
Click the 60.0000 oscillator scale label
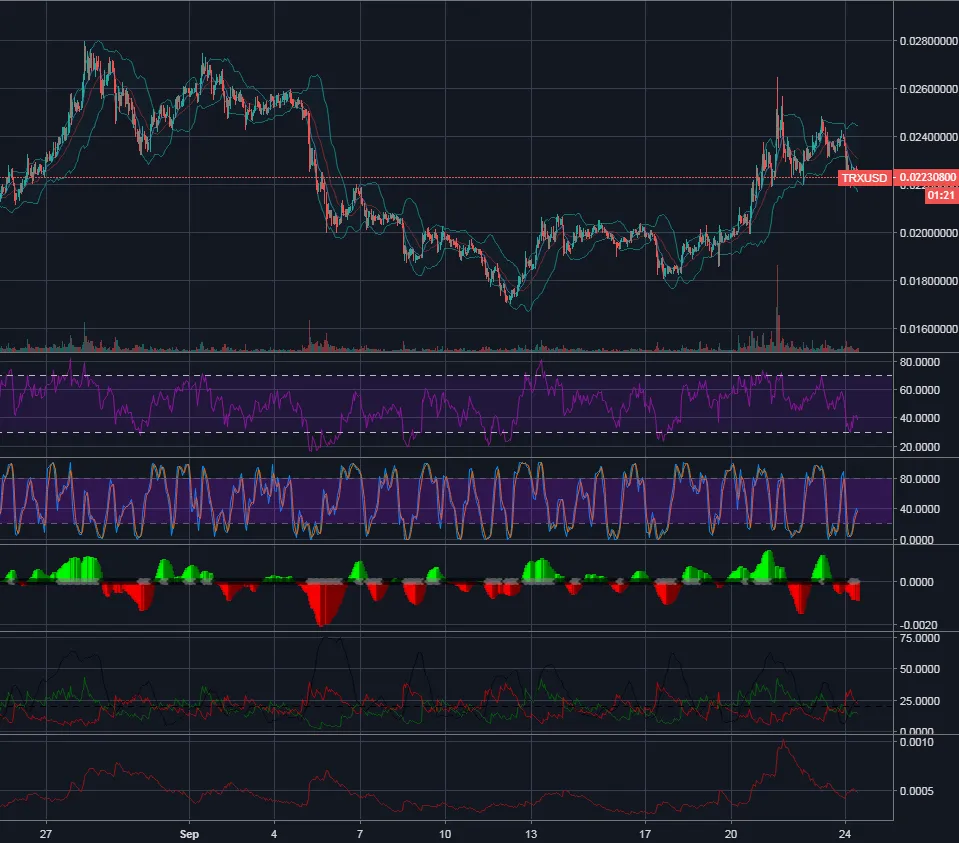[920, 390]
